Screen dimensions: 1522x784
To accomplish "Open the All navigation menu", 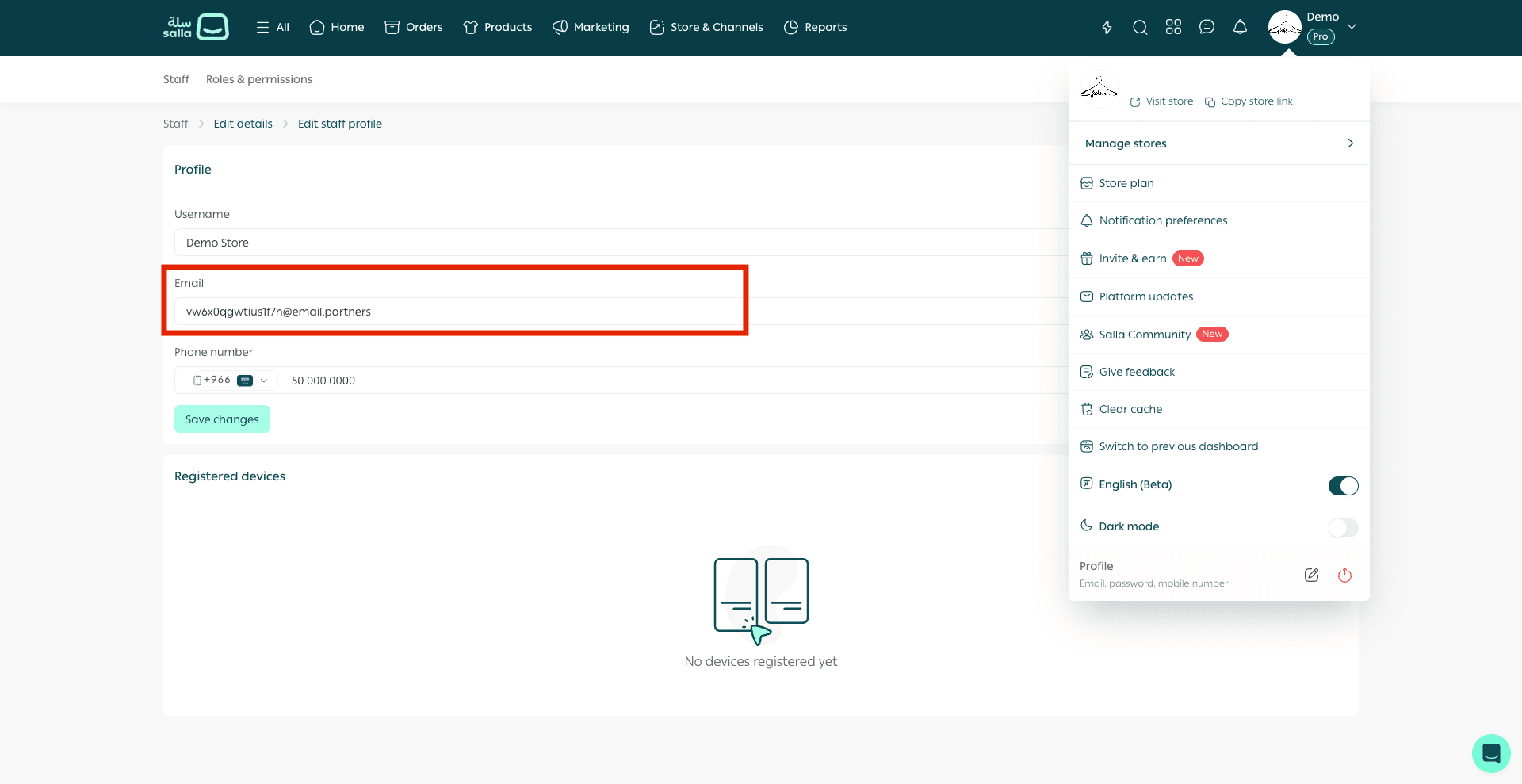I will pos(273,28).
